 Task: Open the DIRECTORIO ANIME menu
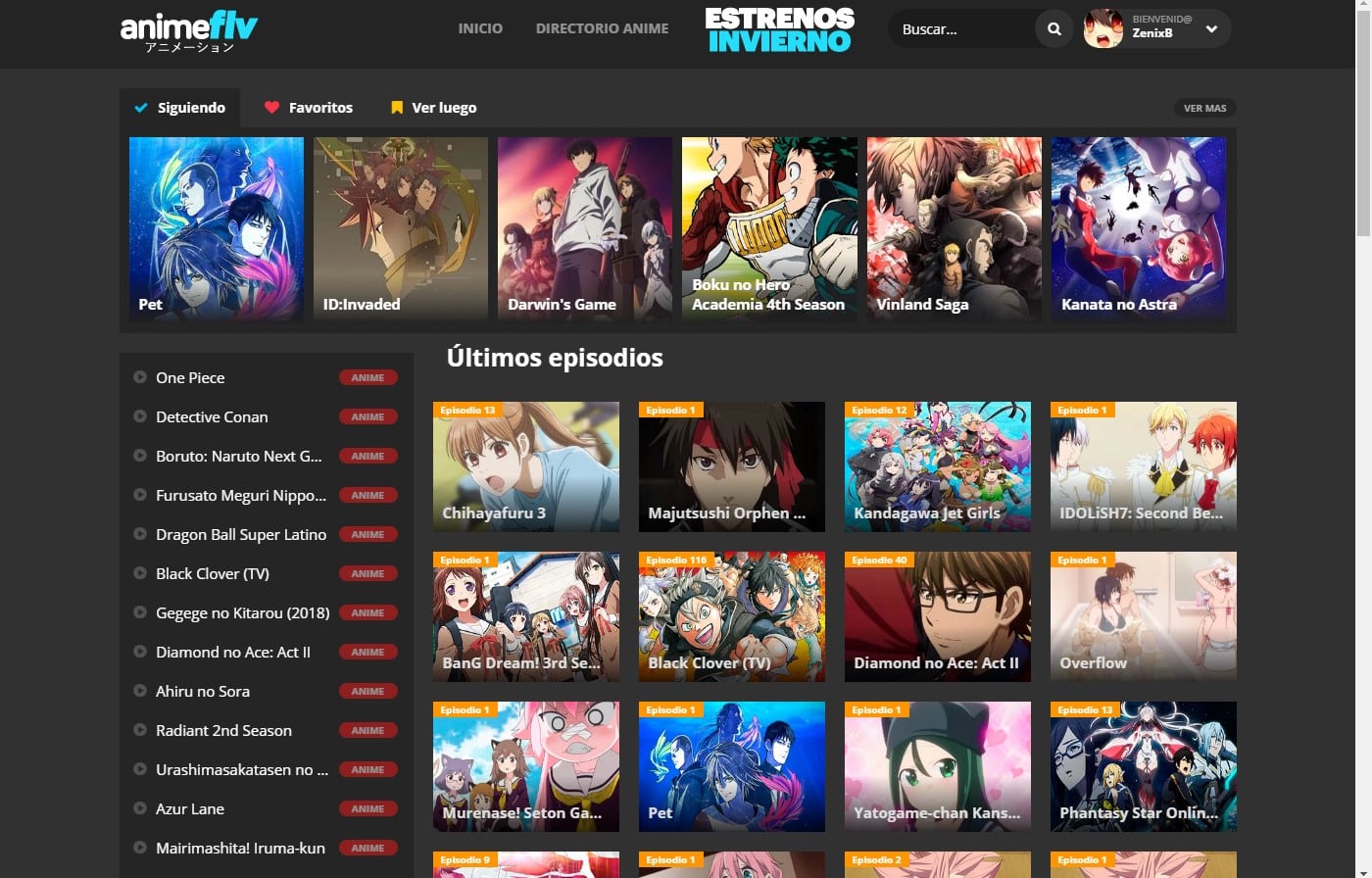[x=602, y=28]
